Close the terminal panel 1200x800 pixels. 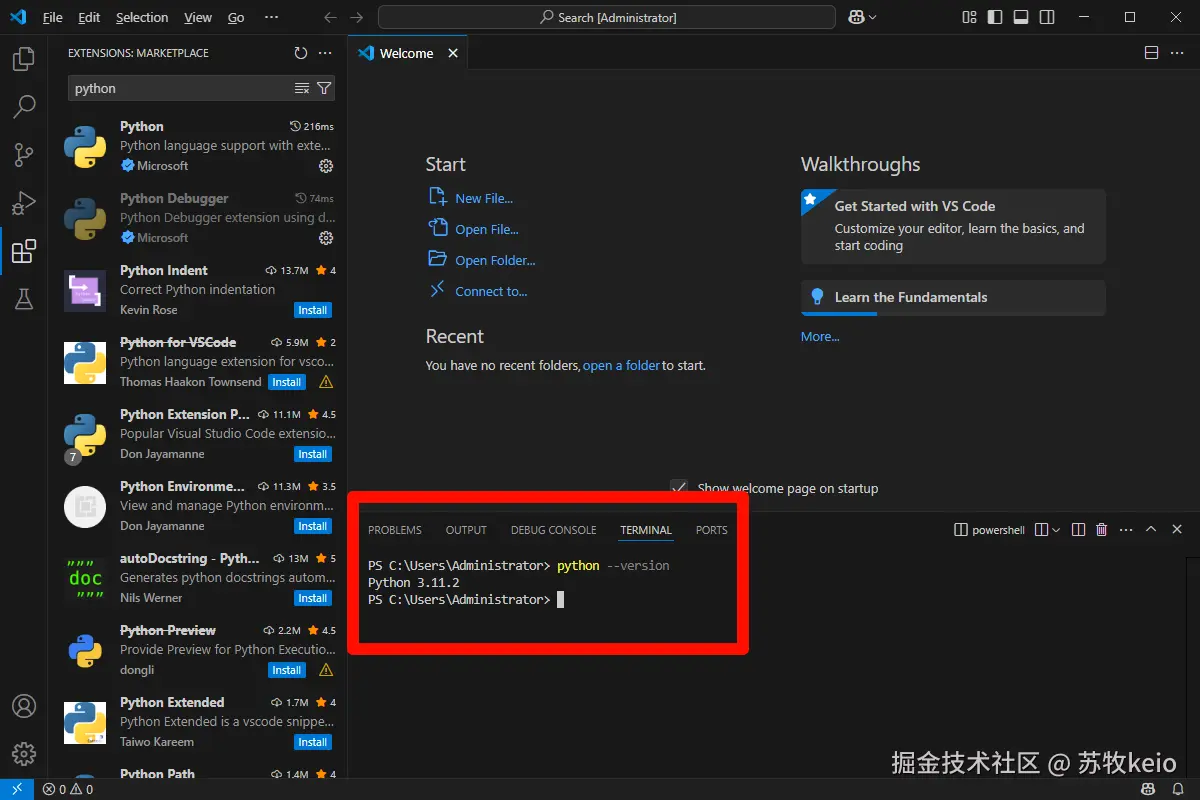tap(1177, 530)
